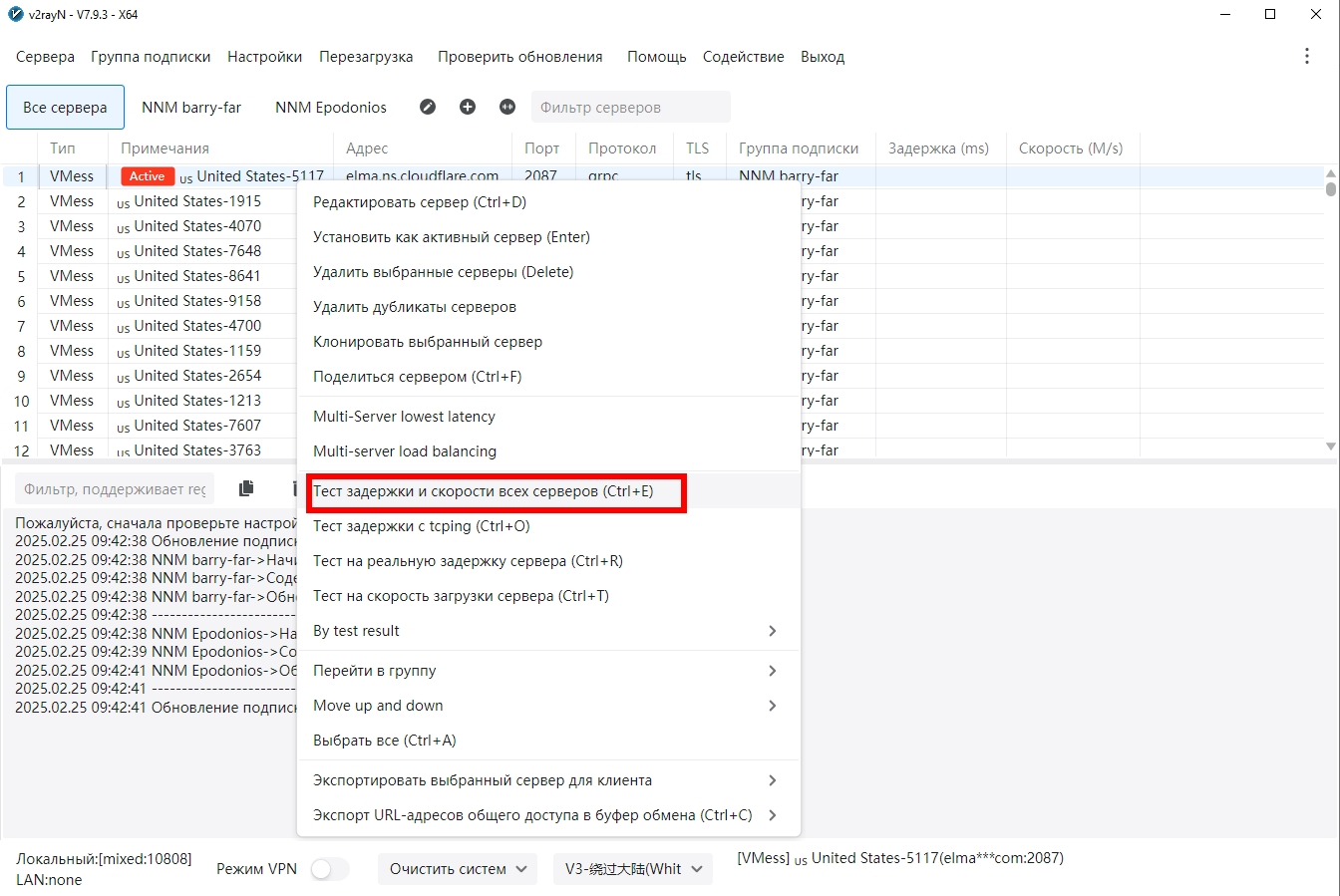Click the copy log icon
1340x896 pixels.
[246, 488]
